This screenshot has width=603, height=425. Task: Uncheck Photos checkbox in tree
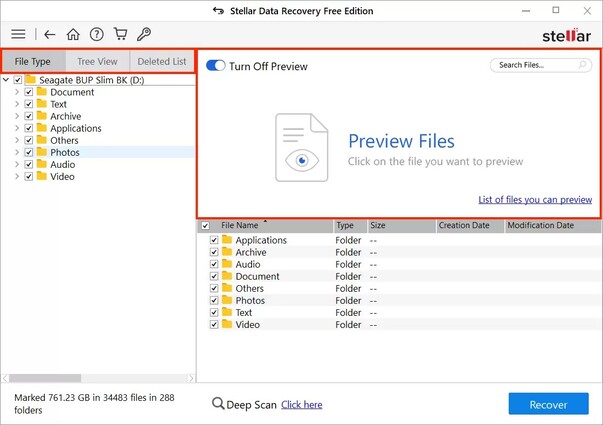coord(28,152)
